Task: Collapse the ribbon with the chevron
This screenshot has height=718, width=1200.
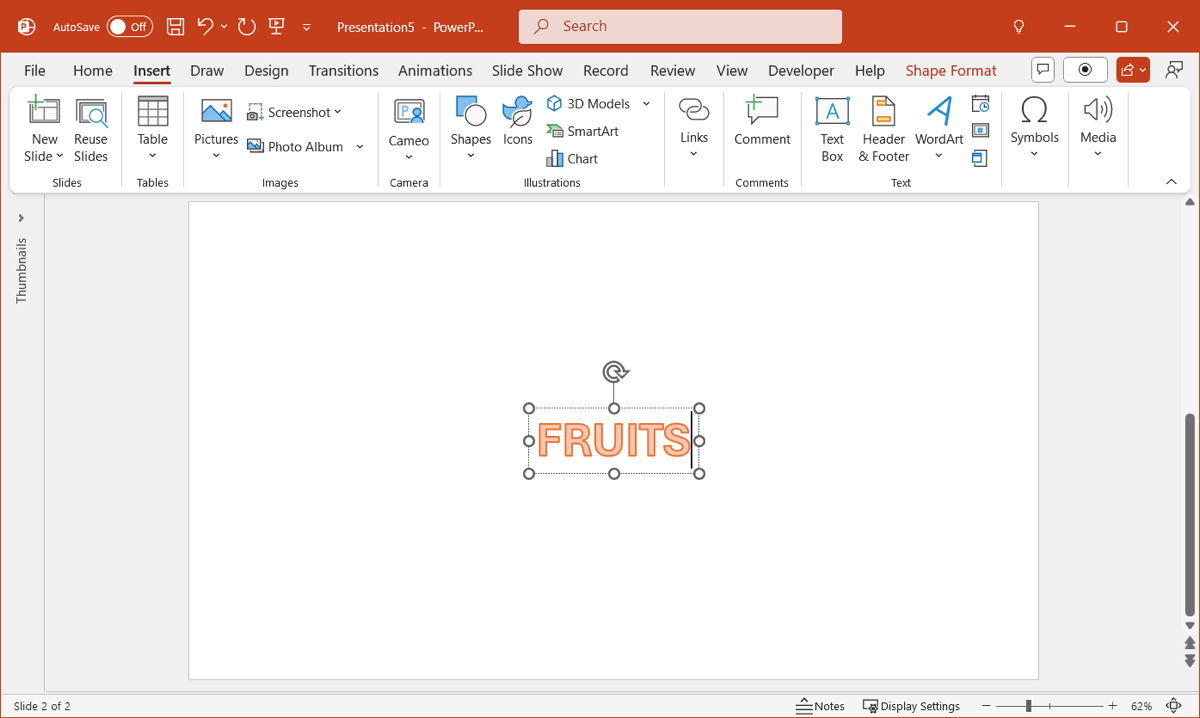Action: [x=1171, y=181]
